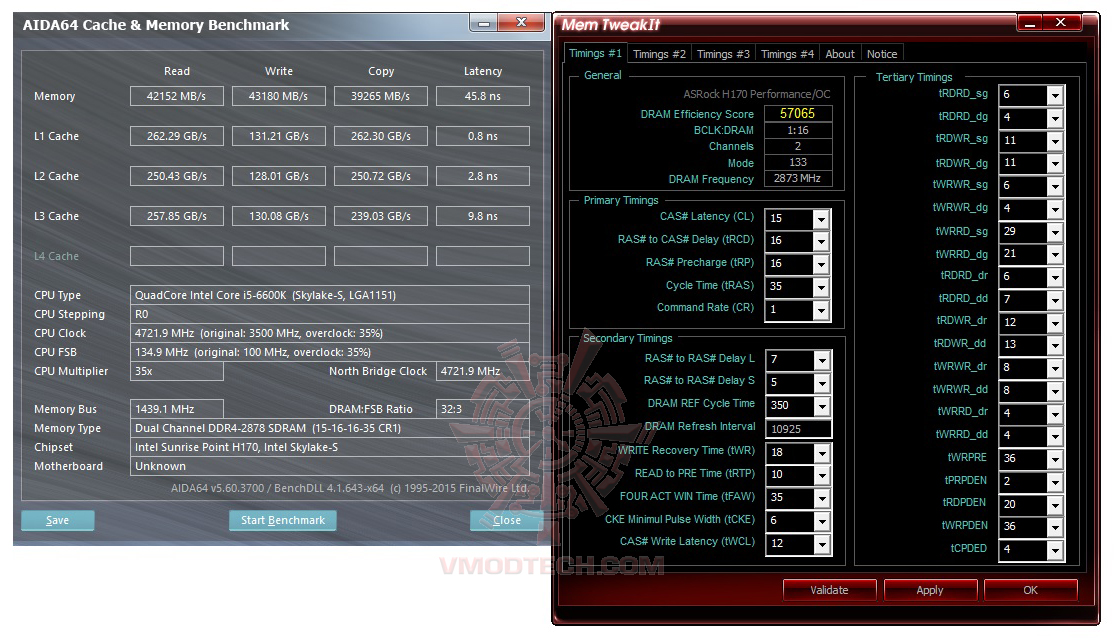Expand the tRDWR_dg dropdown
This screenshot has width=1114, height=640.
click(x=1055, y=163)
